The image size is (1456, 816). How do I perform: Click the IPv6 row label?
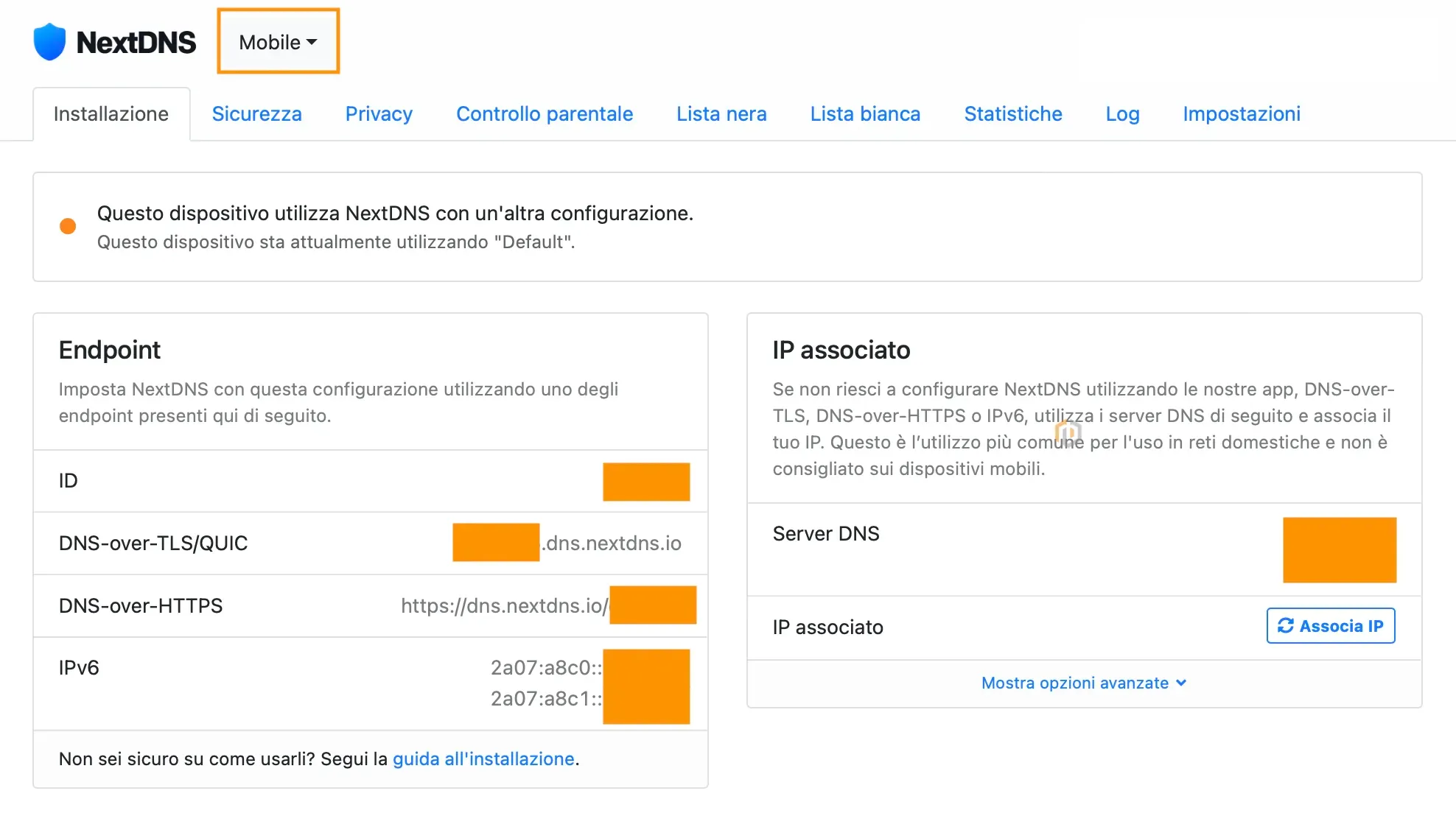pyautogui.click(x=79, y=668)
